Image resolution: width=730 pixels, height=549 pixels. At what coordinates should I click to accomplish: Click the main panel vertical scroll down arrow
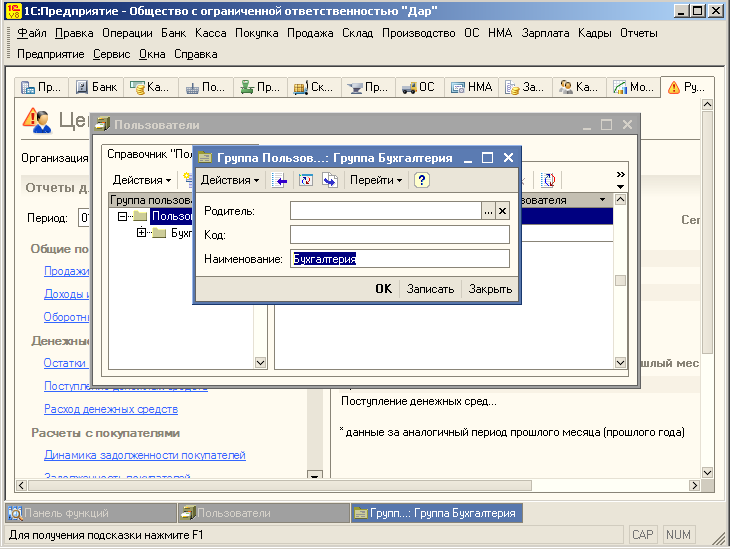tap(707, 472)
